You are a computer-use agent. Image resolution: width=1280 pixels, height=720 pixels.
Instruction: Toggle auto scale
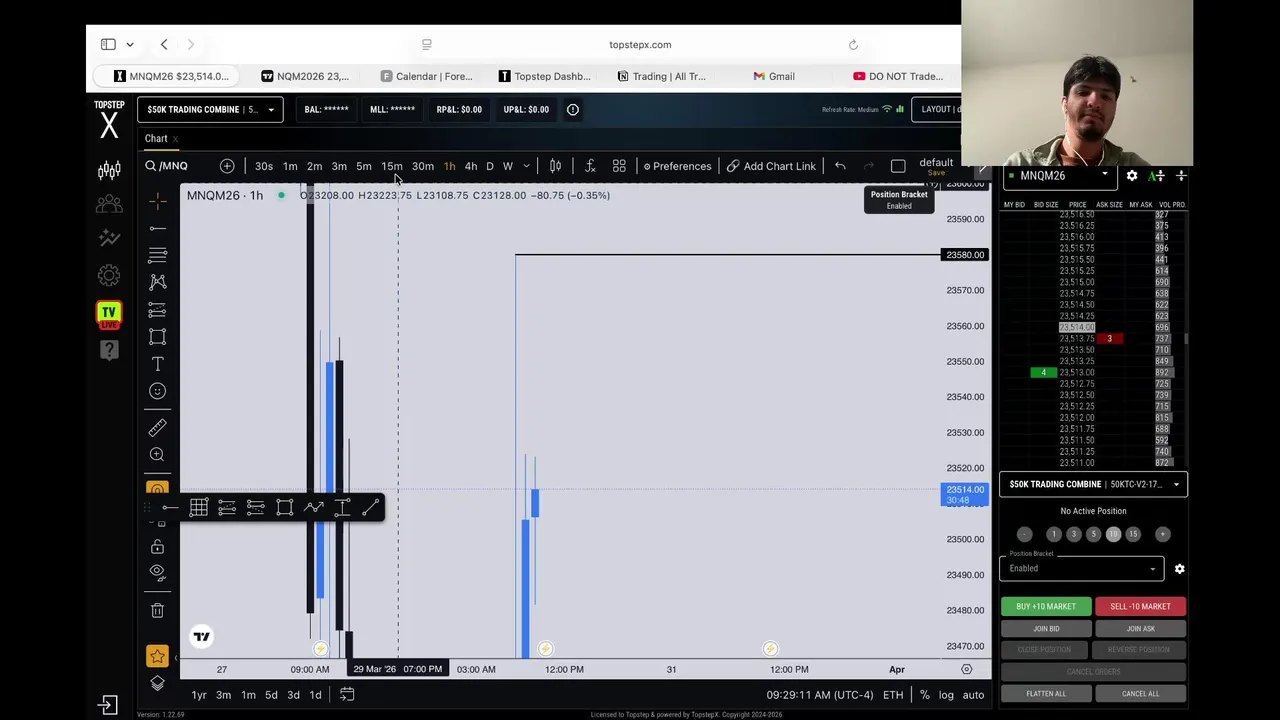[973, 695]
